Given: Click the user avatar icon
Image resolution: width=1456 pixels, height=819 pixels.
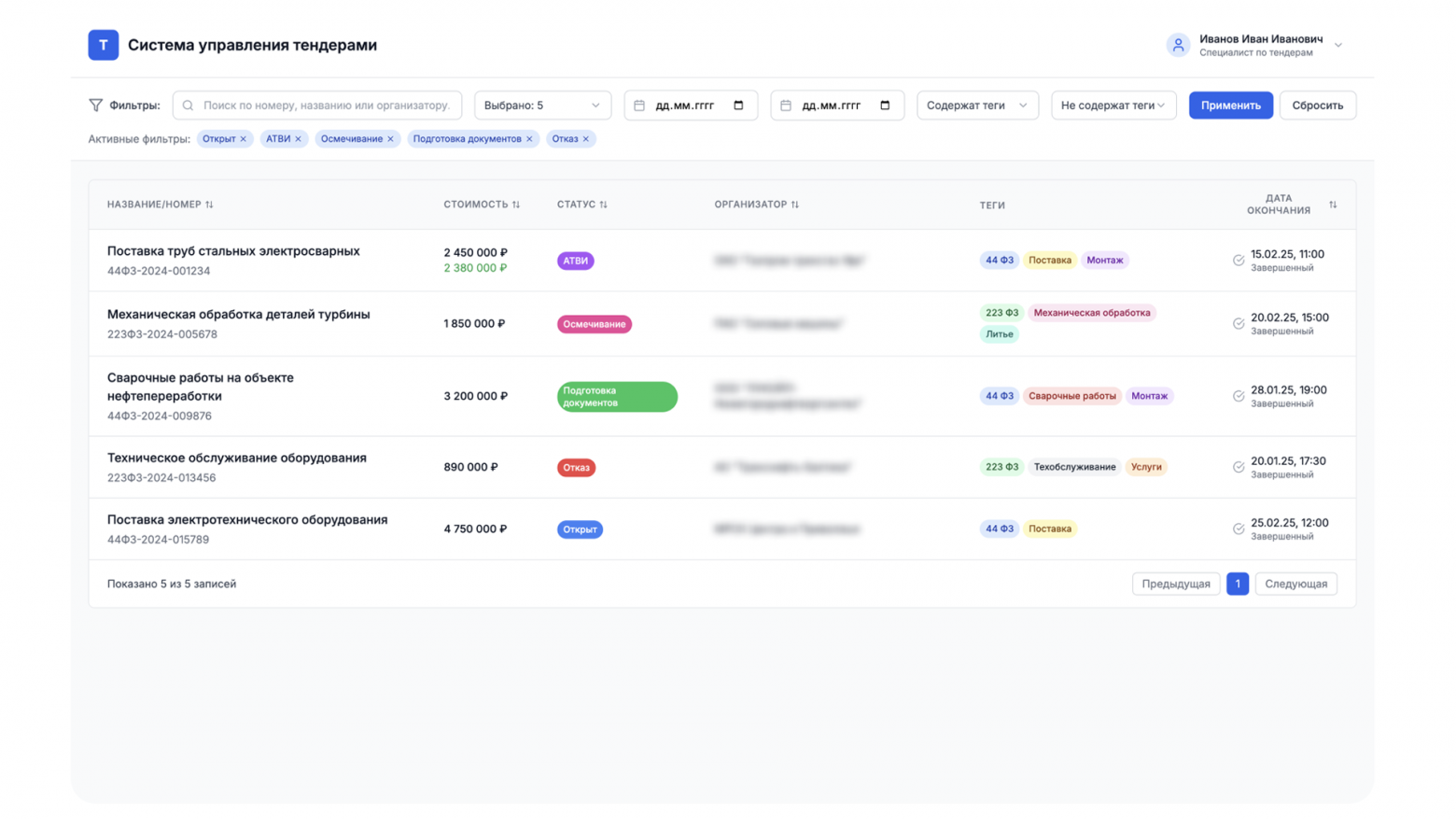Looking at the screenshot, I should pos(1178,45).
